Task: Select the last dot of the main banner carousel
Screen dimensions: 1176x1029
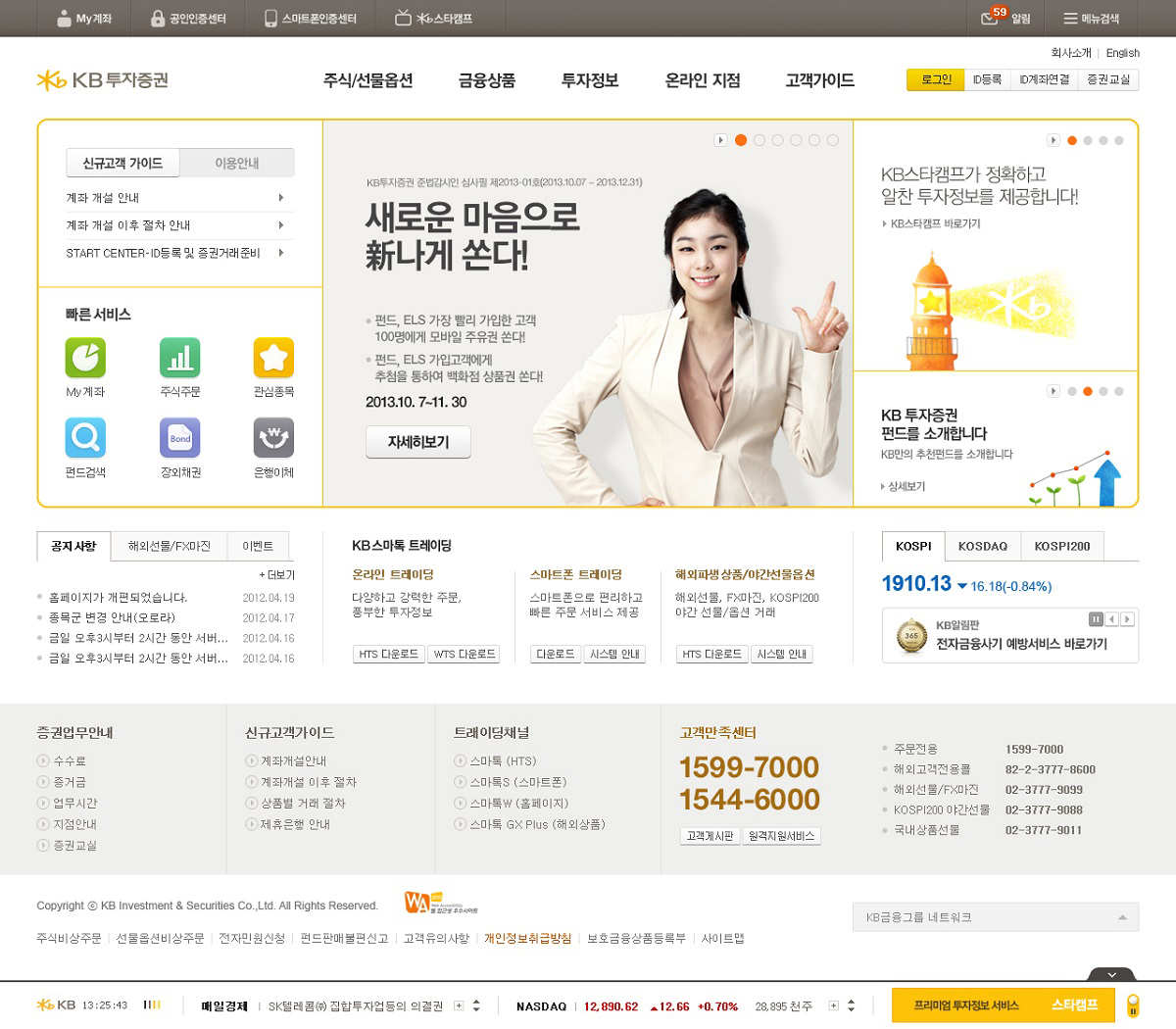Action: click(x=833, y=140)
